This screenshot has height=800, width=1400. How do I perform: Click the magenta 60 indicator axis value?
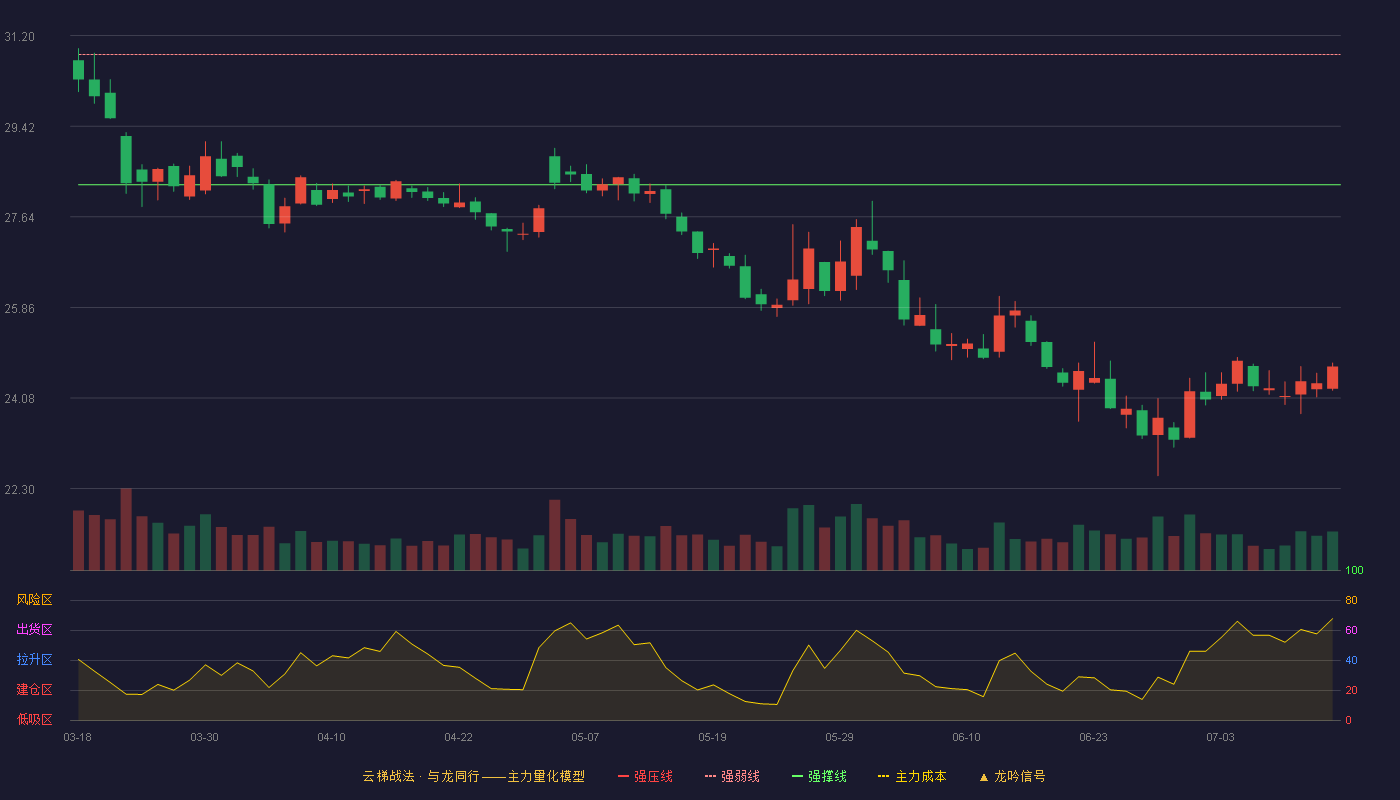1351,630
